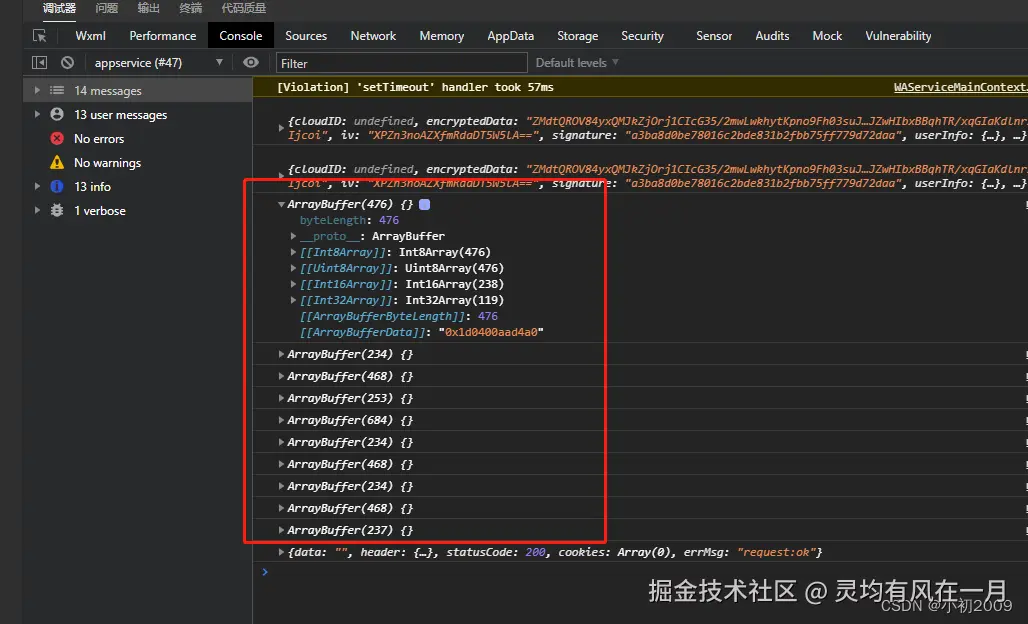Expand the 1 verbose group
The width and height of the screenshot is (1028, 624).
[37, 210]
